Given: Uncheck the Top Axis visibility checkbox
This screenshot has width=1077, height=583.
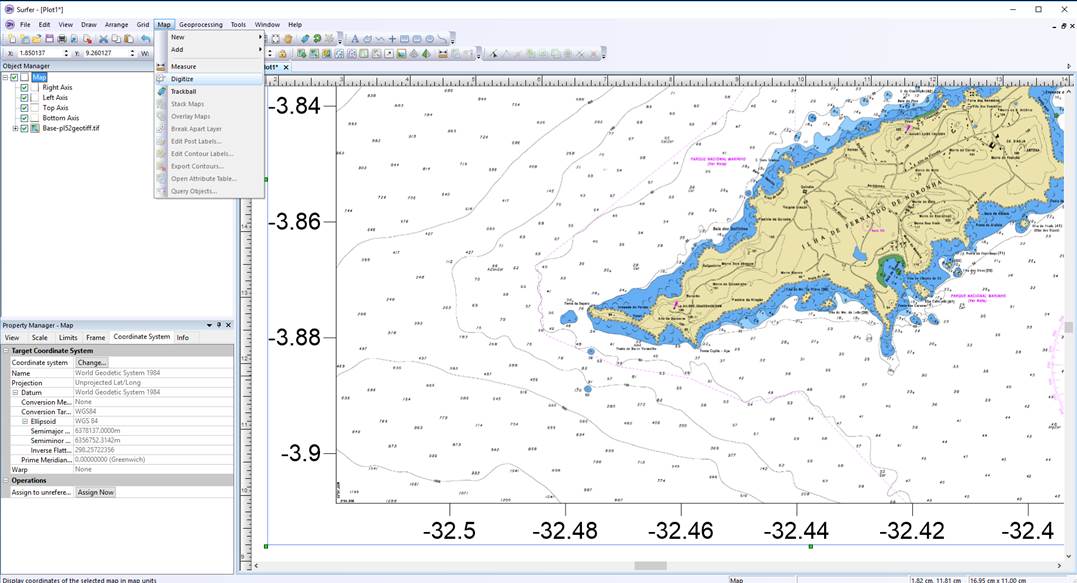Looking at the screenshot, I should tap(25, 108).
